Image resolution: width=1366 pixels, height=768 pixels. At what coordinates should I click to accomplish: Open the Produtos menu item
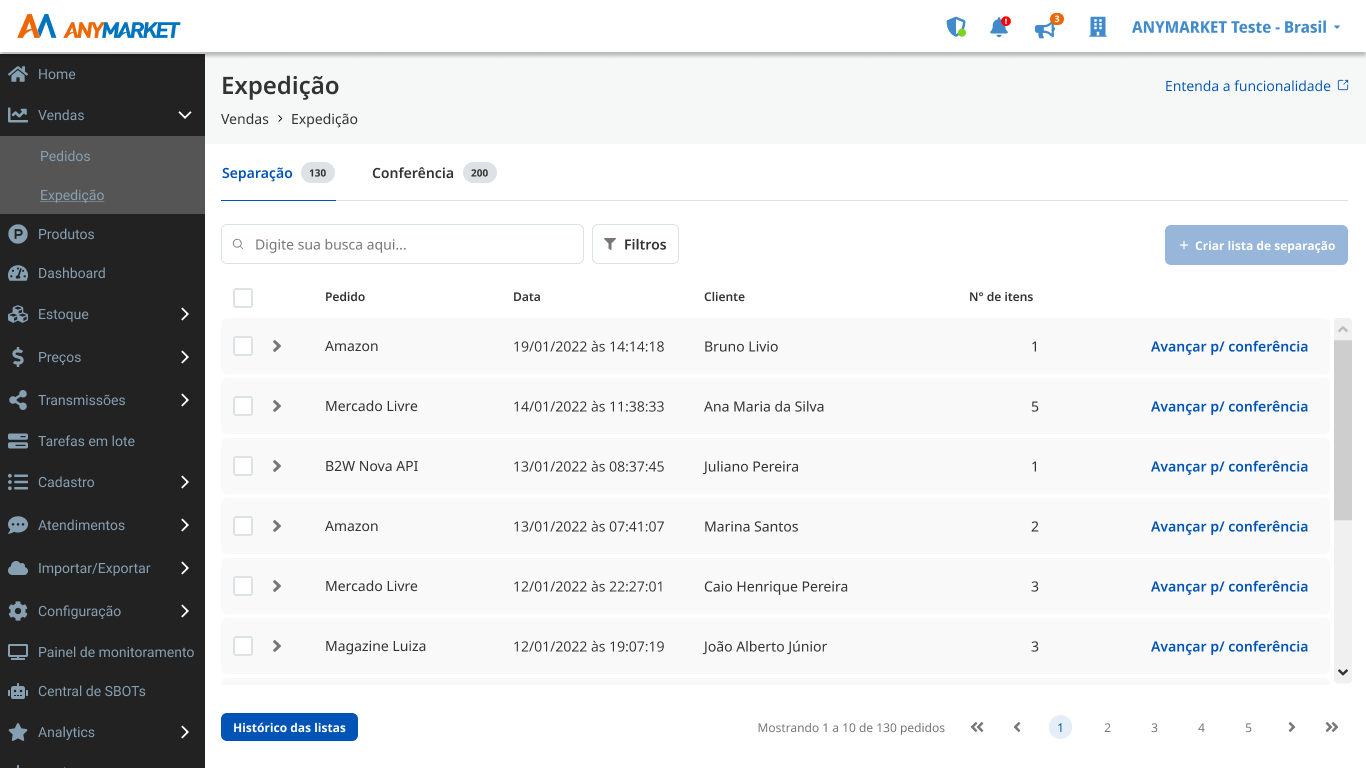[66, 234]
